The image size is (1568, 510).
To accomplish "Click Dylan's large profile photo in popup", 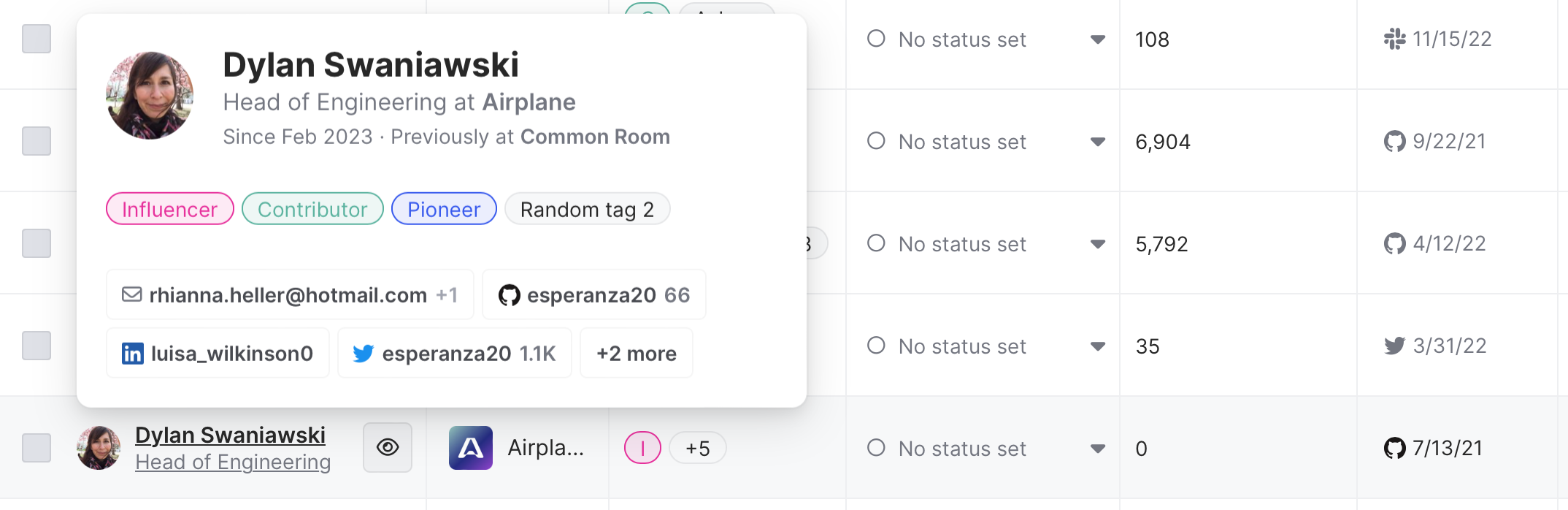I will click(x=150, y=95).
